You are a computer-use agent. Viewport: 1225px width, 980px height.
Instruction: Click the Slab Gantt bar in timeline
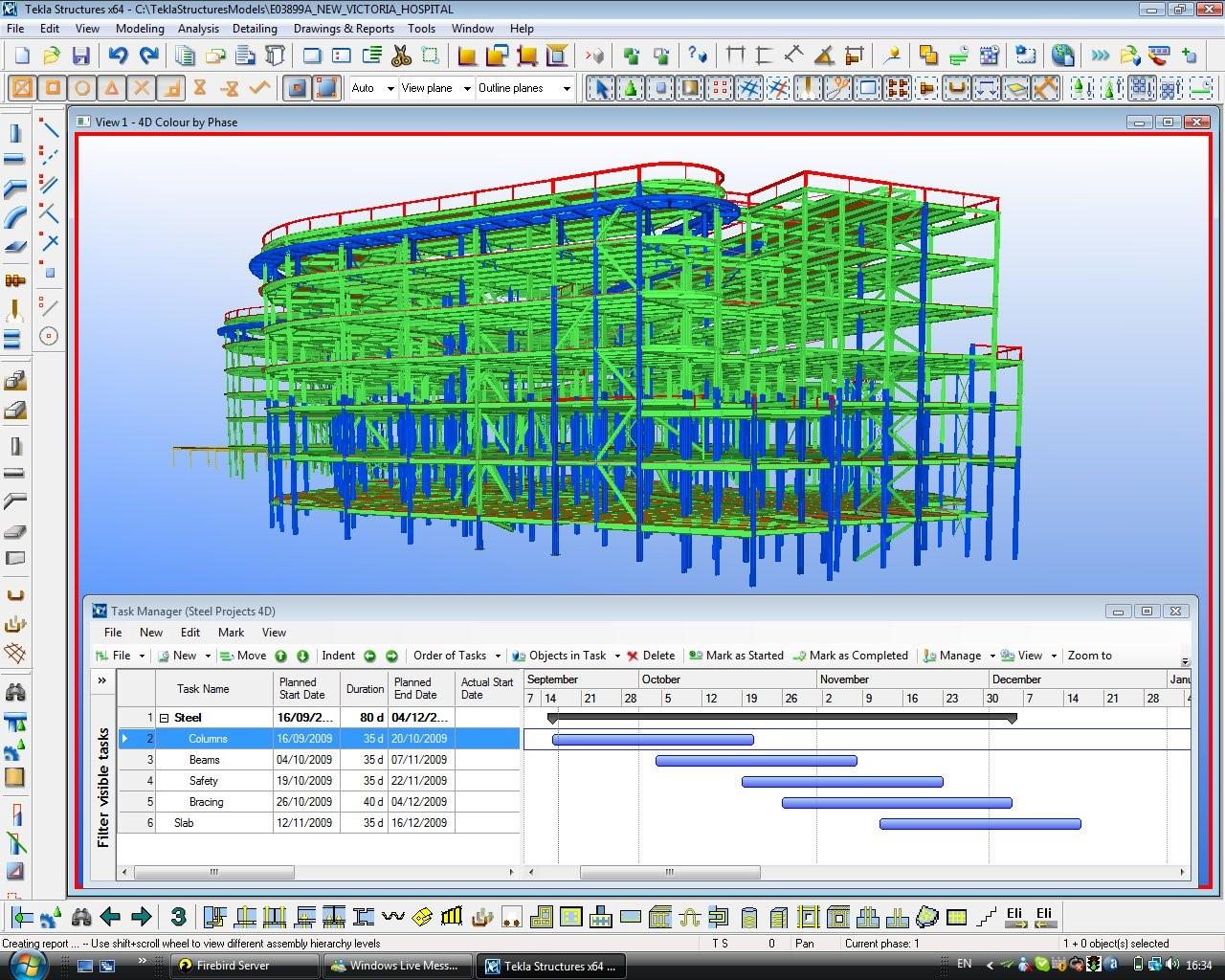click(x=980, y=823)
